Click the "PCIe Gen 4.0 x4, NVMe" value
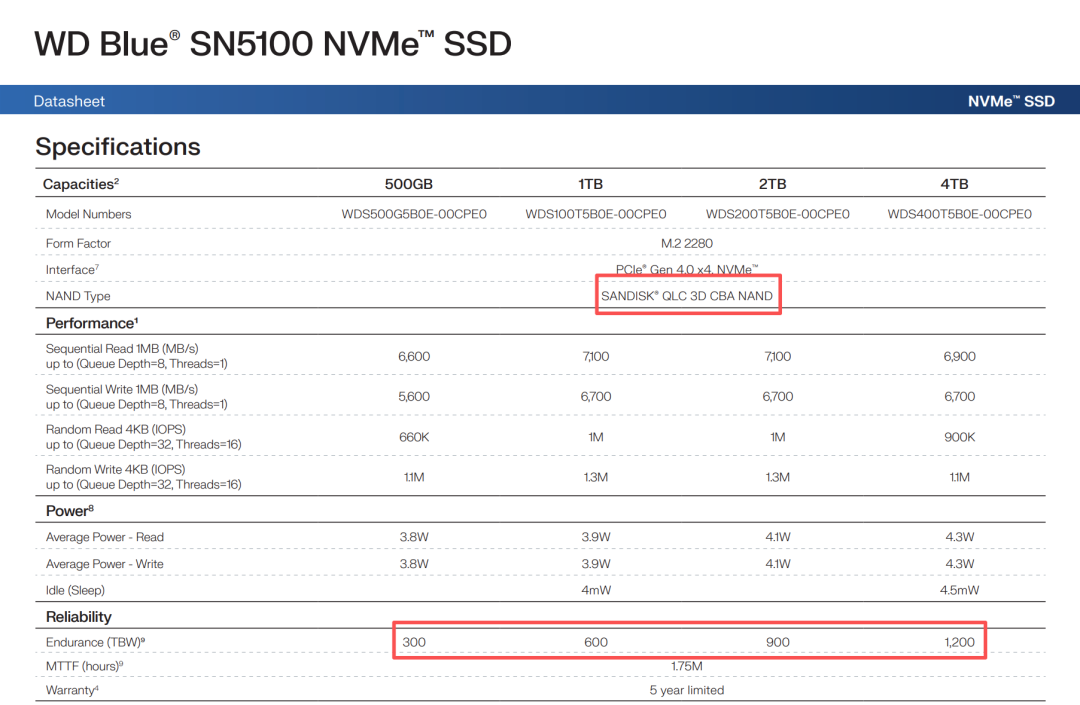Screen dimensions: 1080x705 [x=687, y=269]
